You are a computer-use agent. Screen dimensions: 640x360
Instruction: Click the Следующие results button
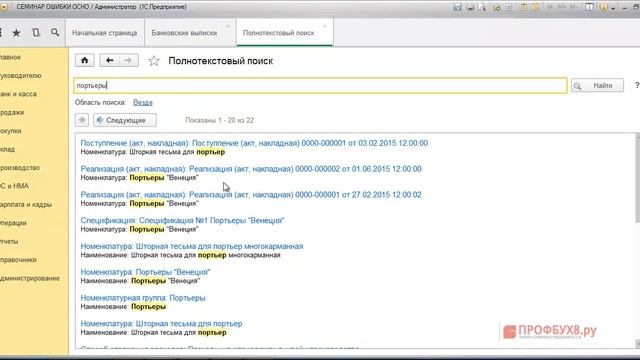[125, 120]
